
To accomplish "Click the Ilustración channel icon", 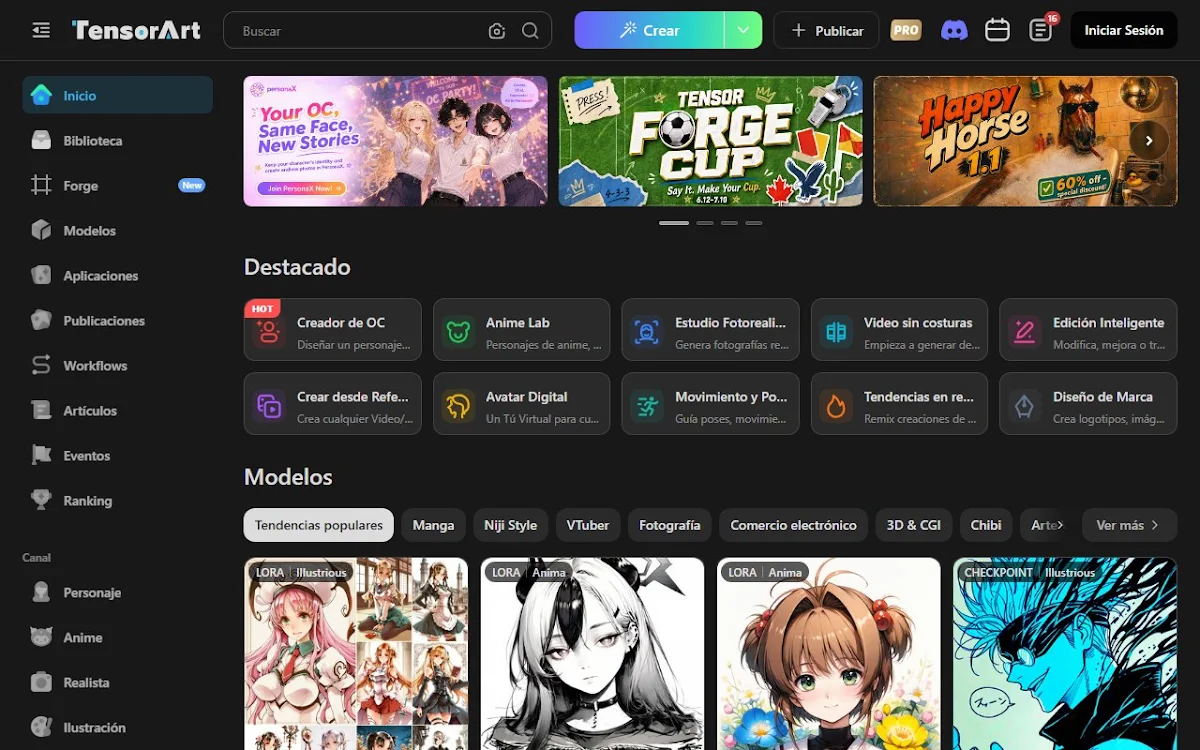I will (41, 727).
